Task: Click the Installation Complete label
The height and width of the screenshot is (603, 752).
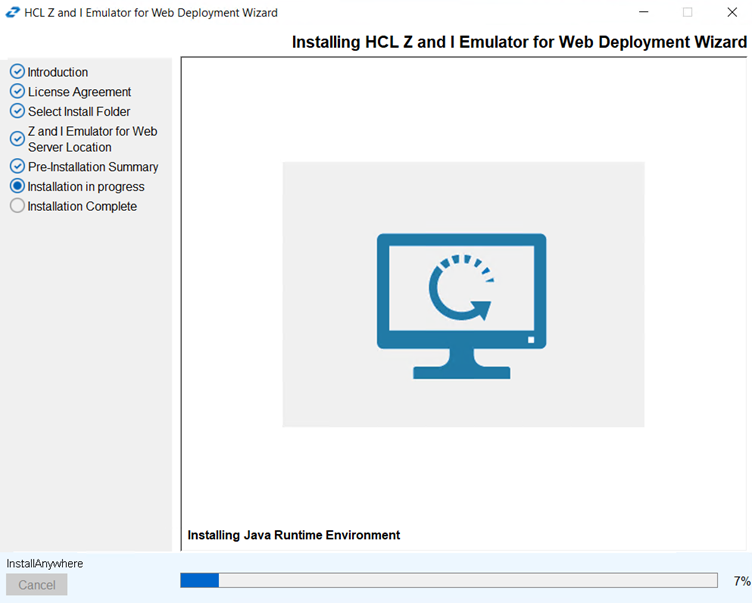Action: point(82,206)
